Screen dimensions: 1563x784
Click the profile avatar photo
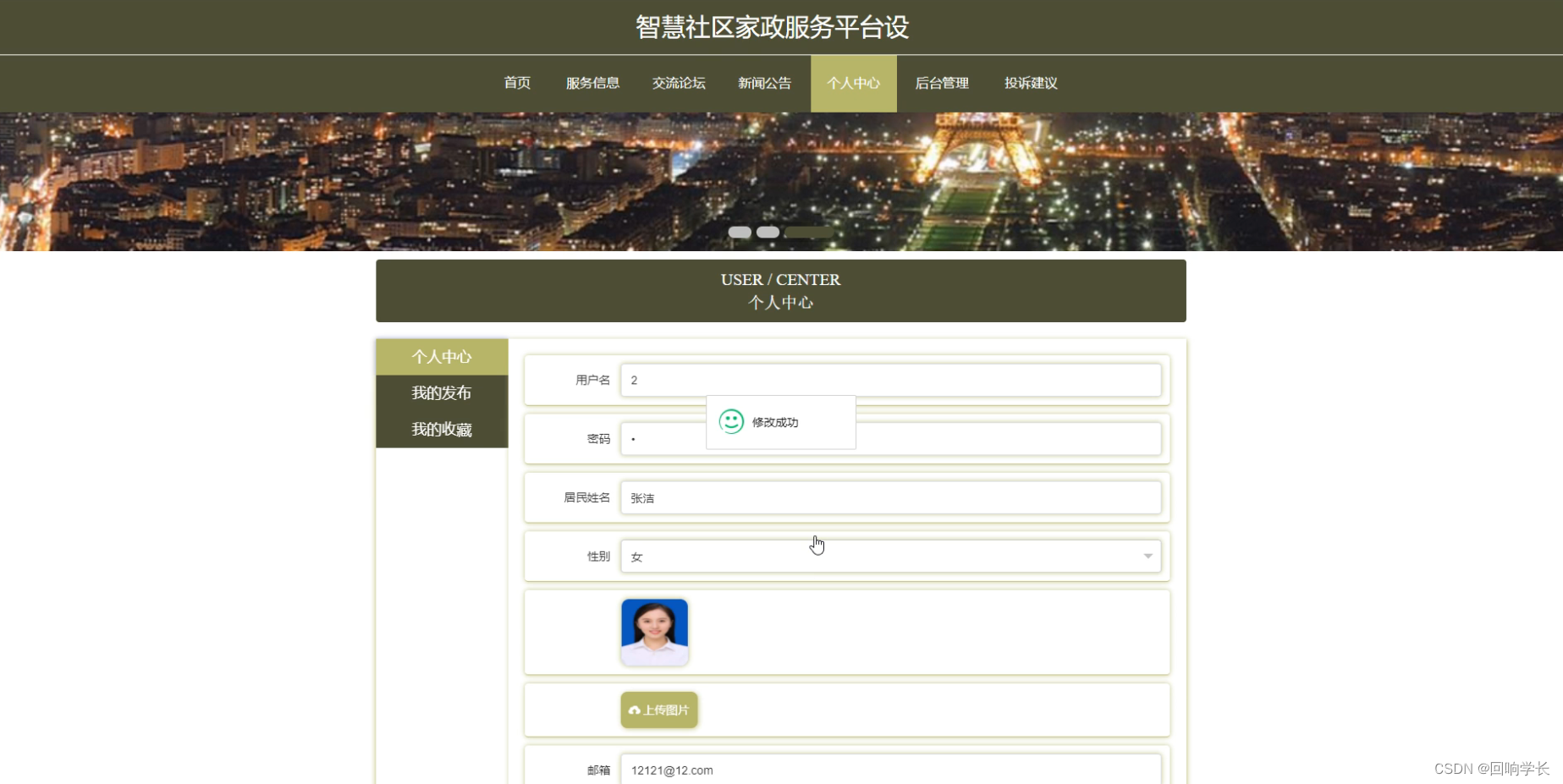pos(654,631)
